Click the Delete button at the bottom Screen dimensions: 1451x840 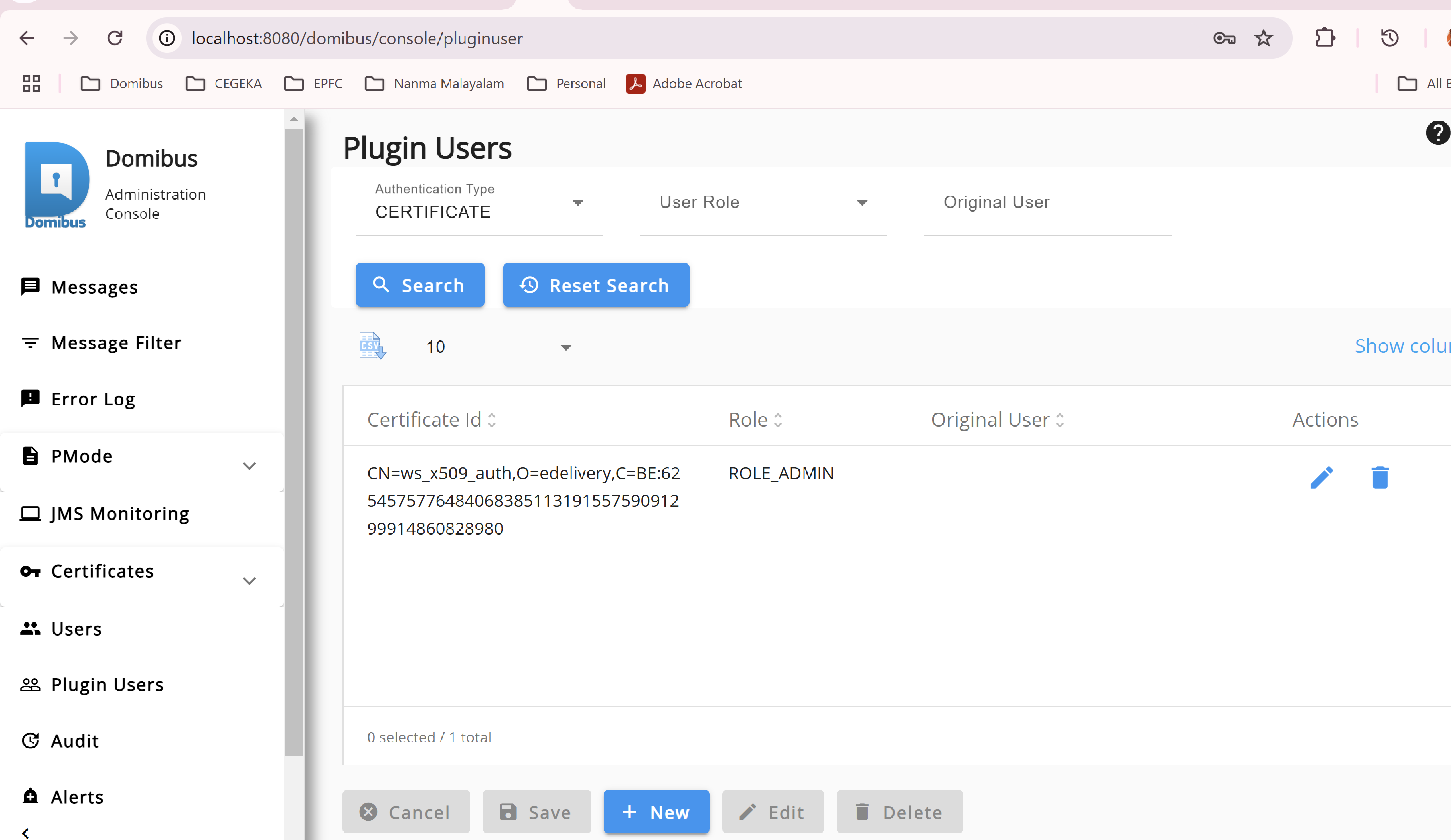tap(899, 812)
